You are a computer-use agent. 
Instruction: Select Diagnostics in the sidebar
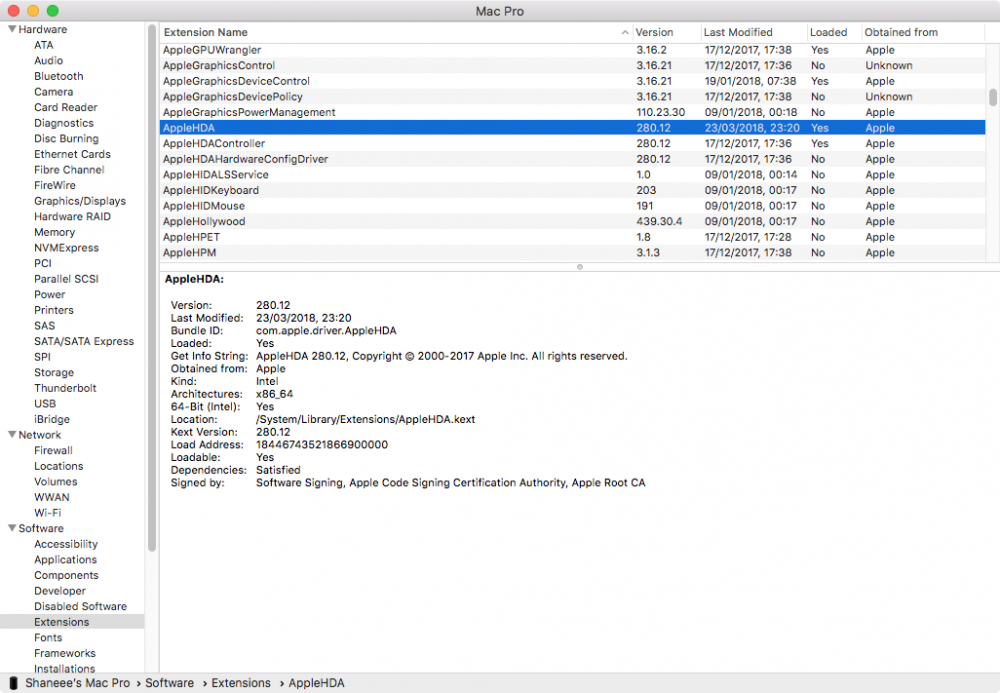click(x=64, y=123)
